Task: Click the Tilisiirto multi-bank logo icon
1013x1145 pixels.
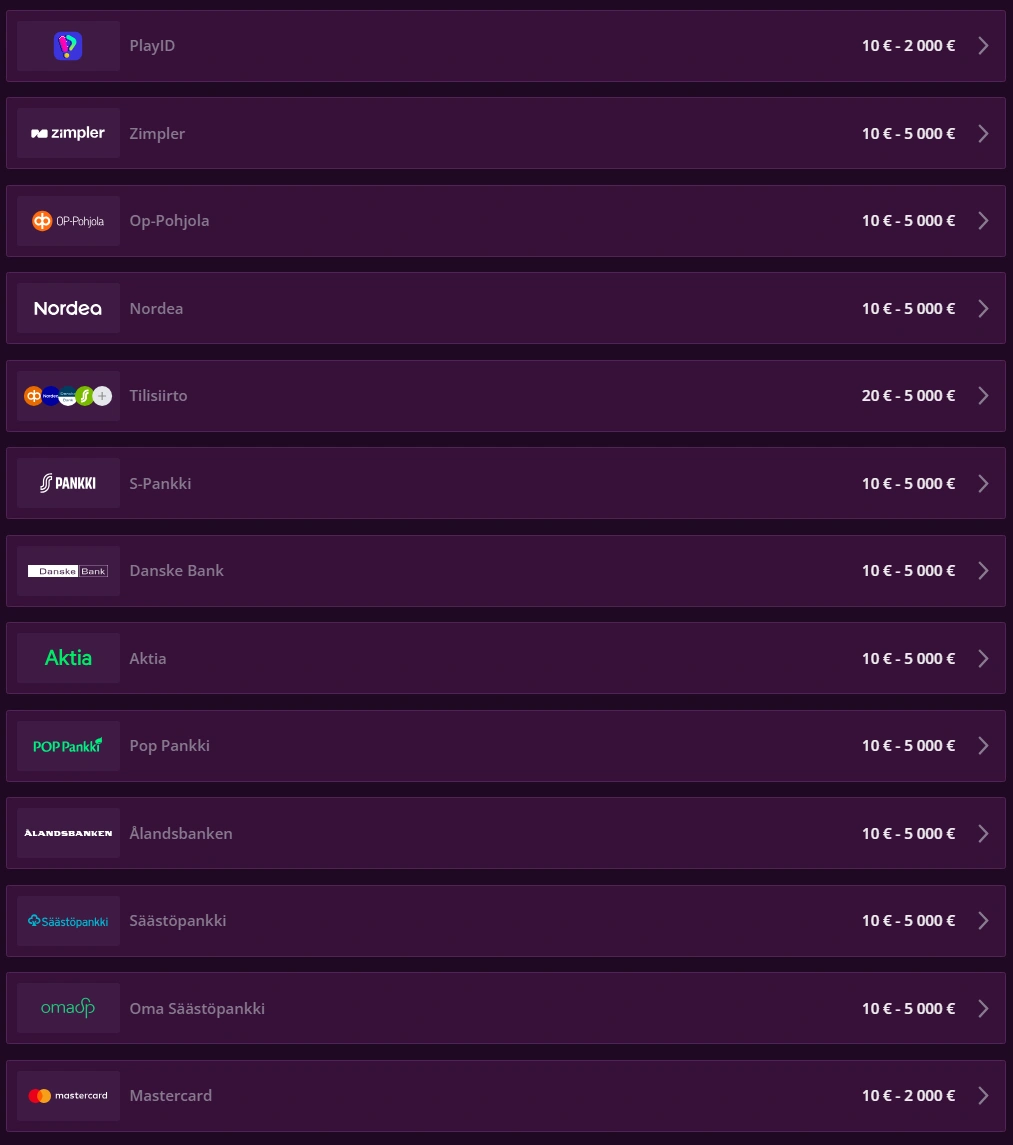Action: 68,396
